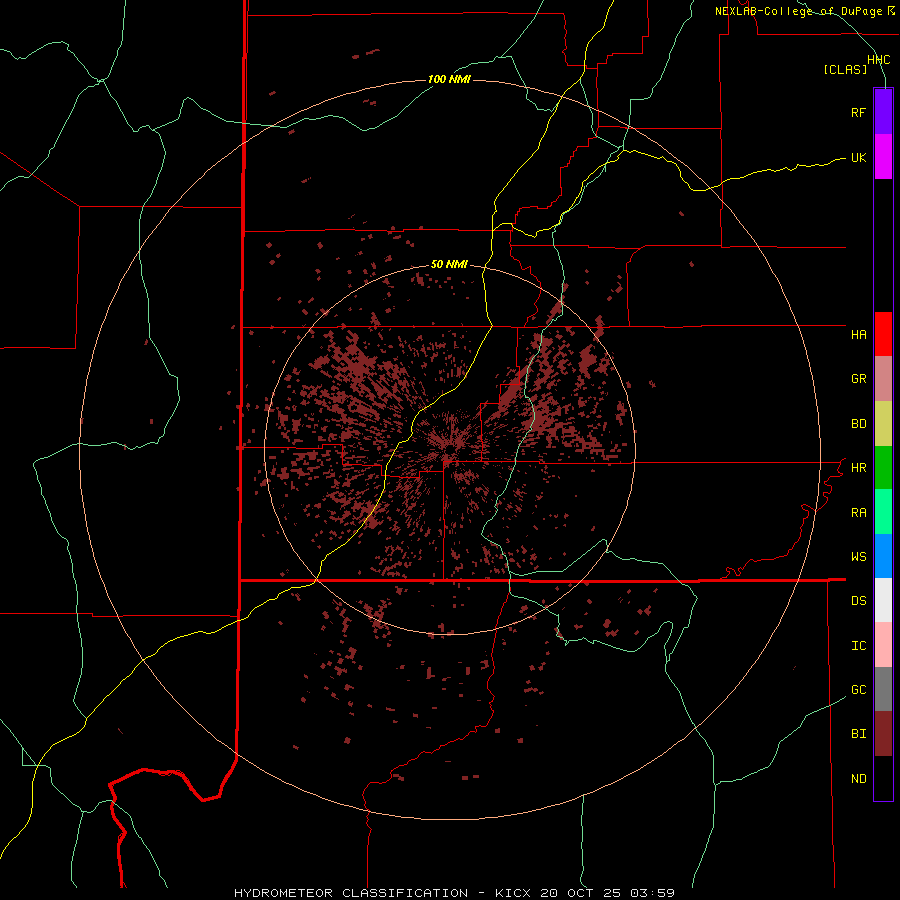
Task: Click the HA red legend color block
Action: point(883,334)
